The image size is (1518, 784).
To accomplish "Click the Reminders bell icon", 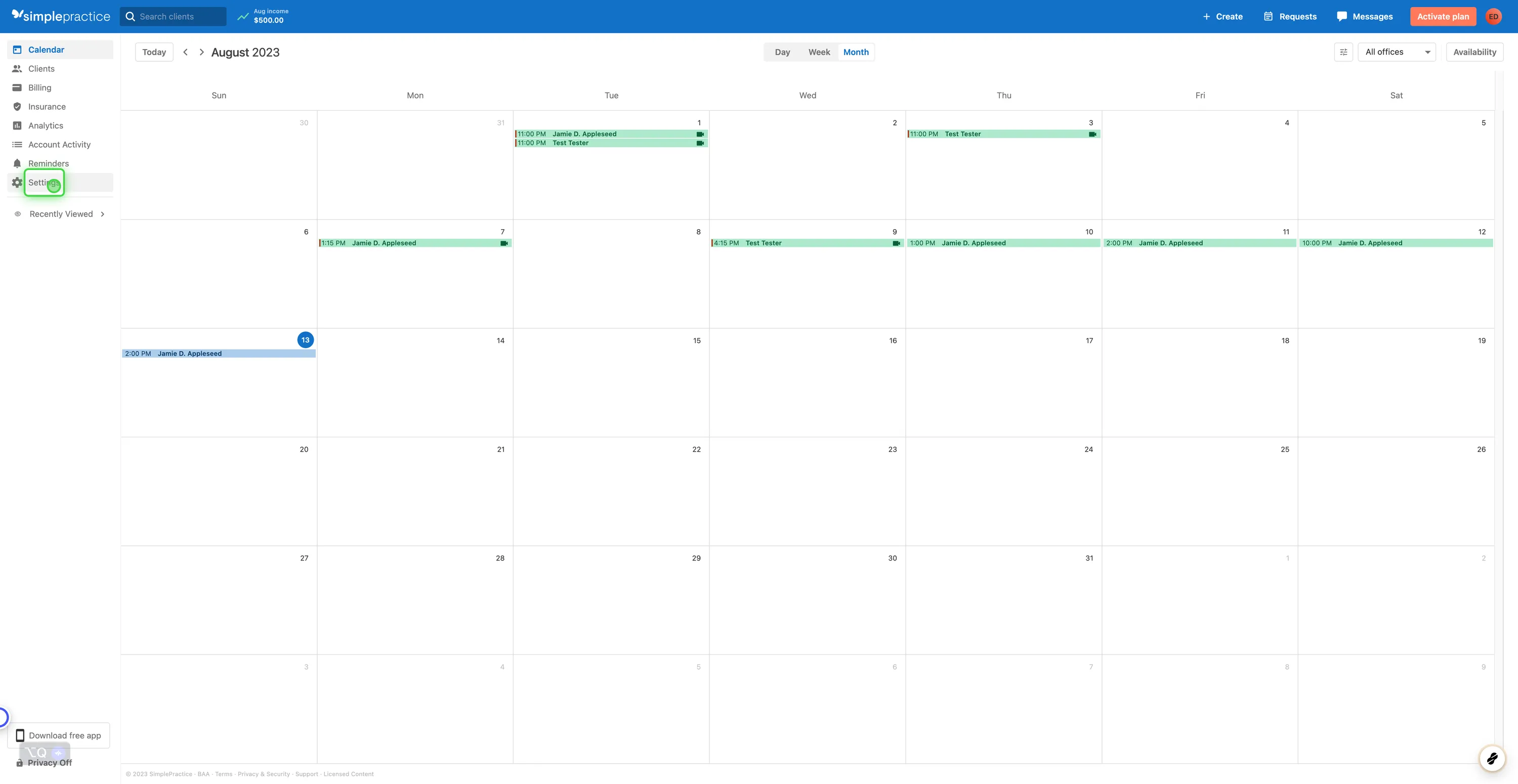I will click(17, 163).
